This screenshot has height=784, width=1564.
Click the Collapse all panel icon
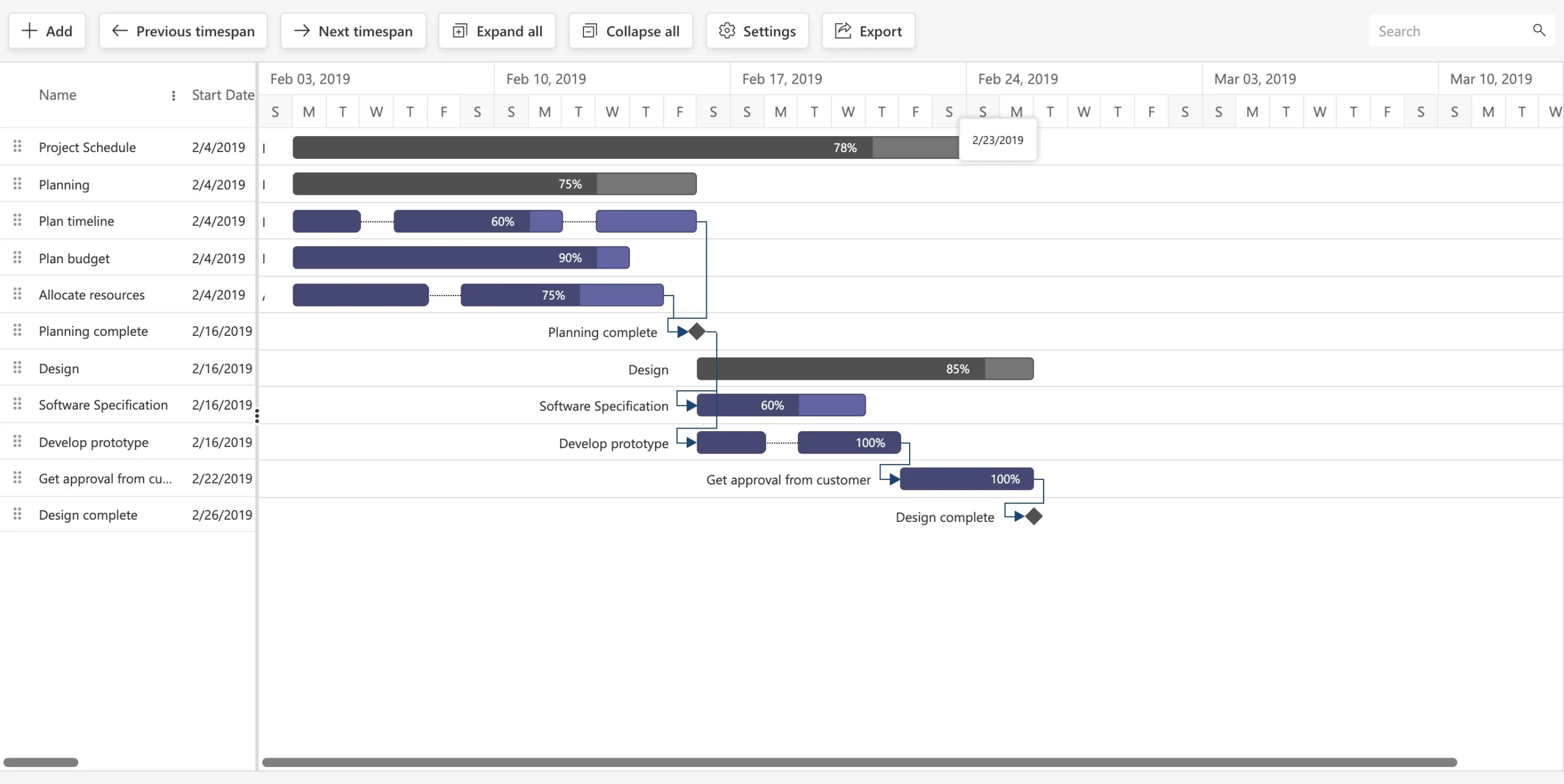[x=589, y=31]
